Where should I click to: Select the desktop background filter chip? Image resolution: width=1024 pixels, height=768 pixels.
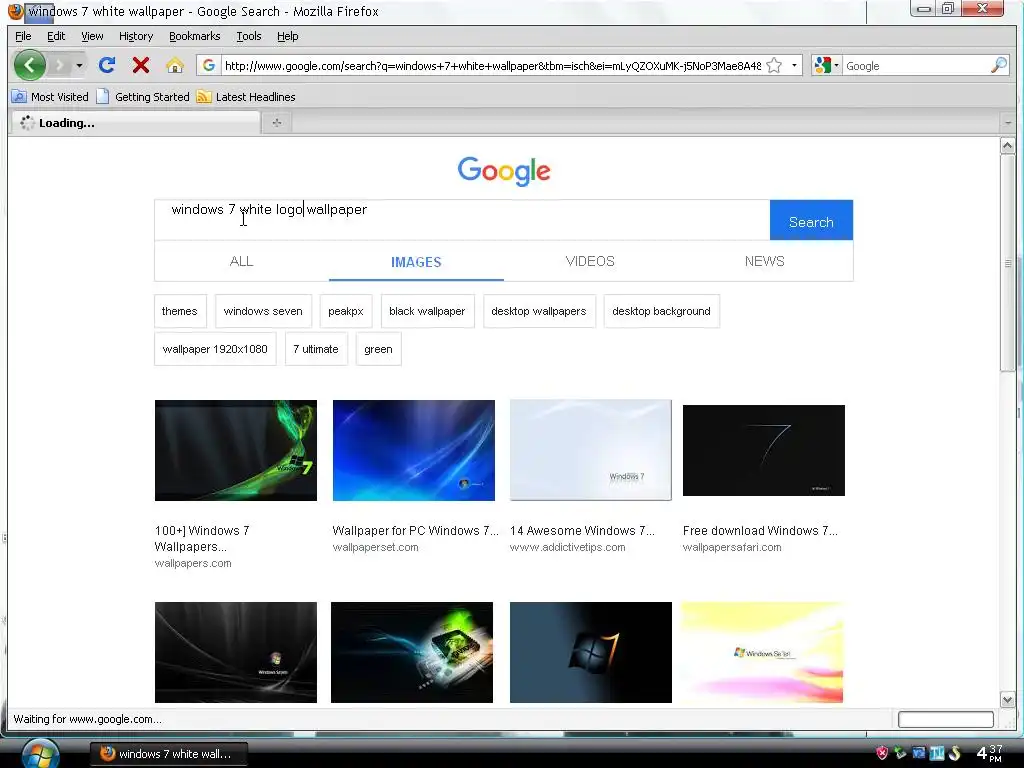click(x=662, y=312)
